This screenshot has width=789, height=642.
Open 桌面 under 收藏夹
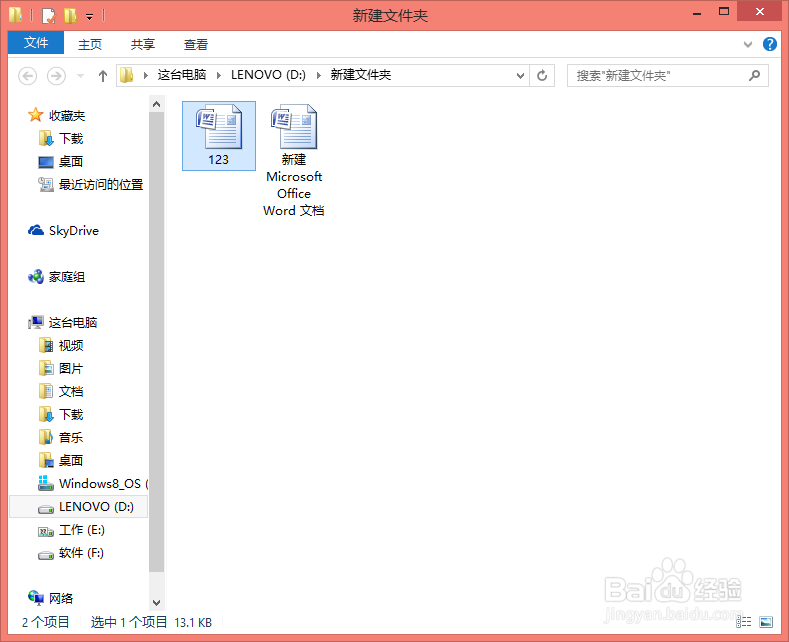click(60, 162)
